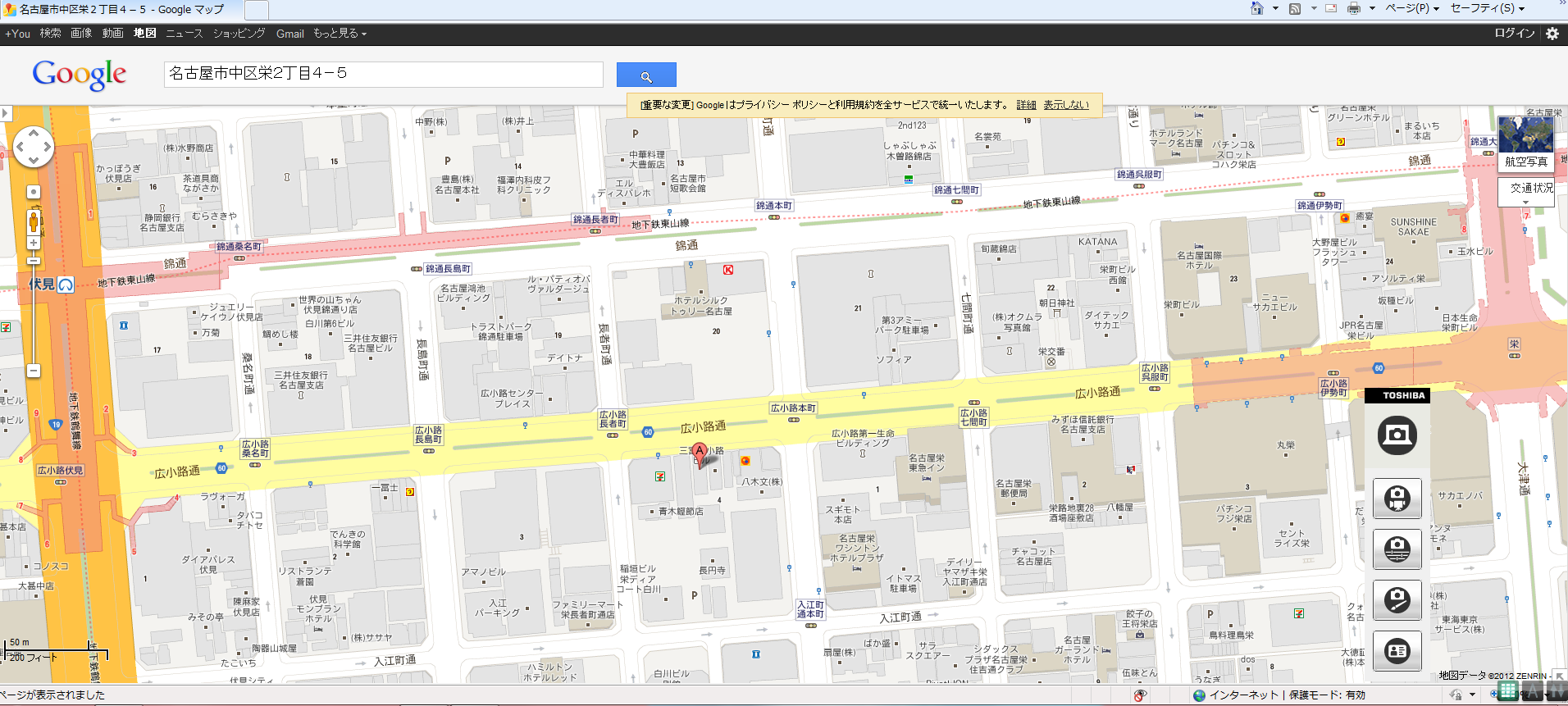The height and width of the screenshot is (706, 1568).
Task: Click the print icon
Action: click(x=1353, y=8)
